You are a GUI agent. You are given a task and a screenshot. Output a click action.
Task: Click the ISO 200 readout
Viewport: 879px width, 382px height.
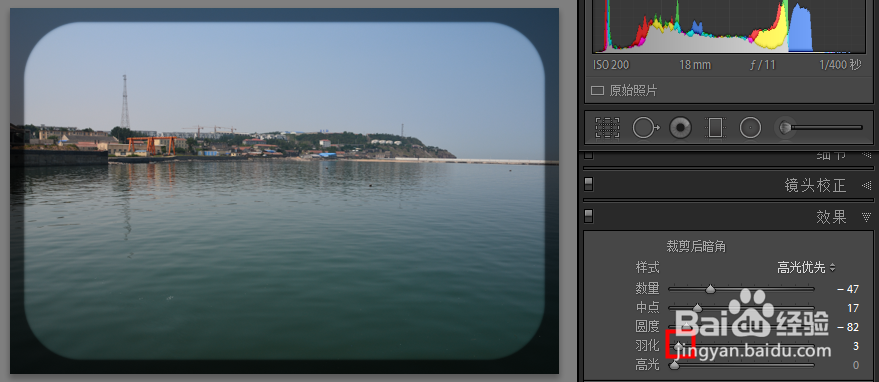click(x=611, y=65)
